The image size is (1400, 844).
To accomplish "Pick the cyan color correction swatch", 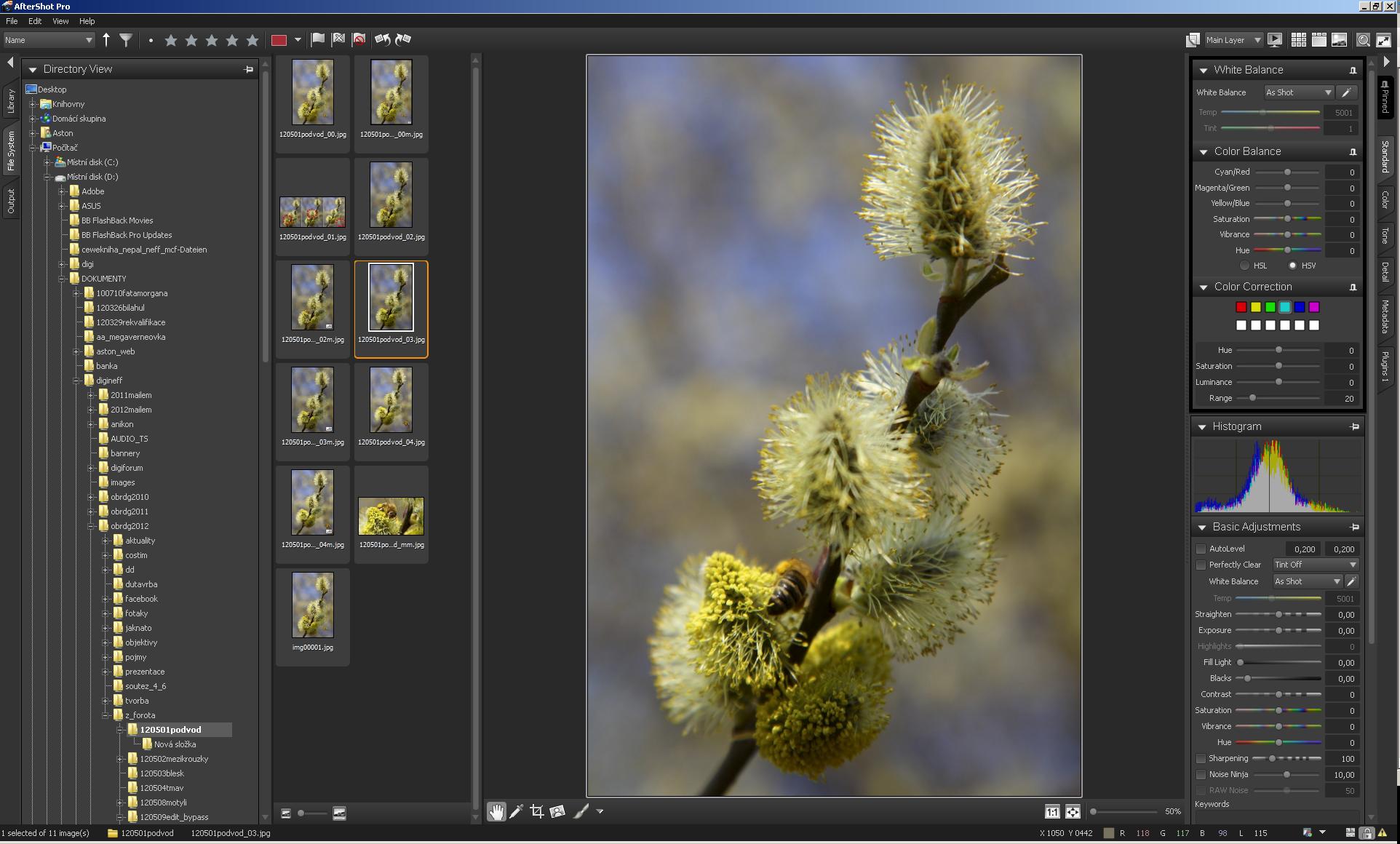I will click(x=1284, y=307).
